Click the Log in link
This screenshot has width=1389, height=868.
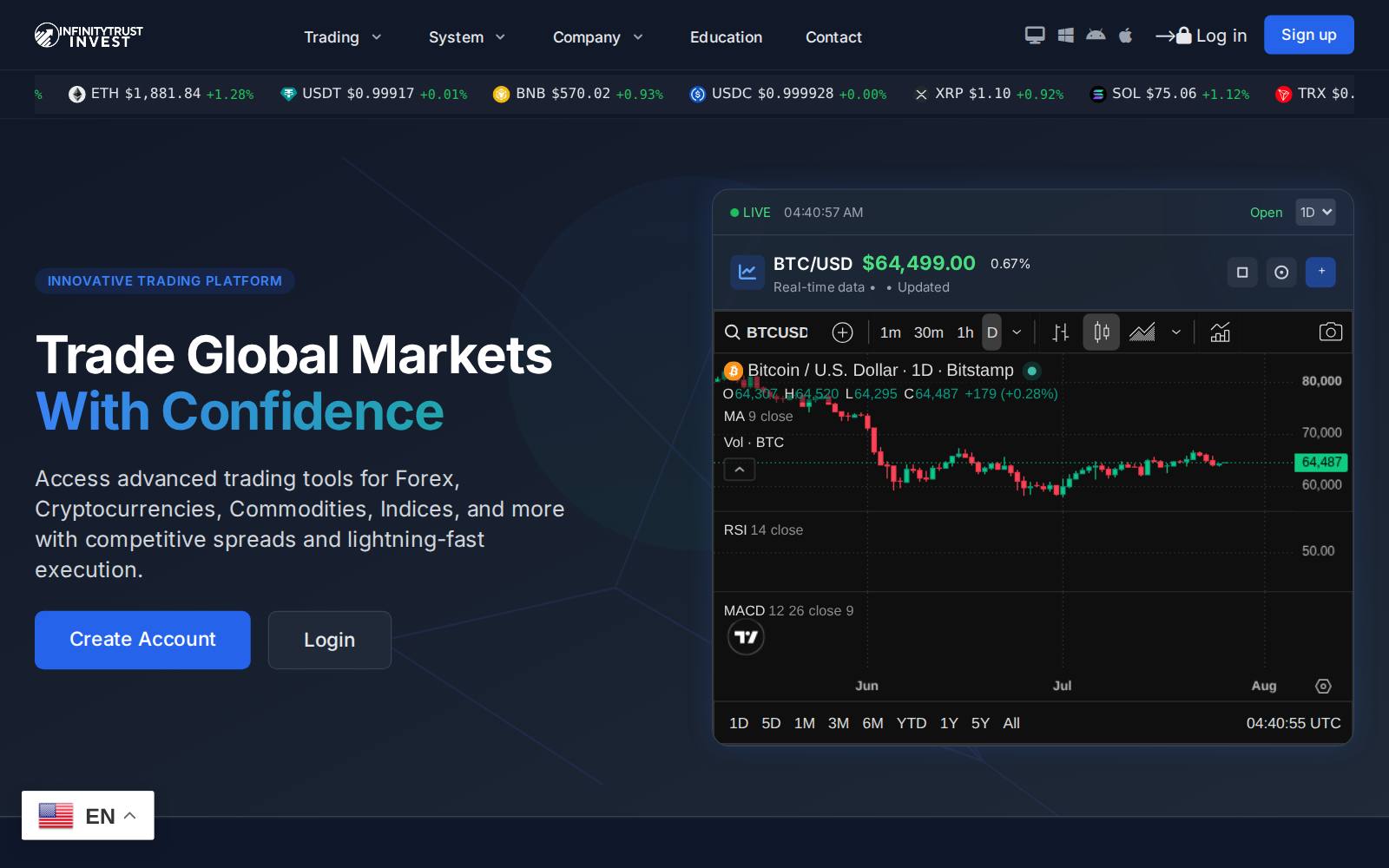click(x=1201, y=36)
